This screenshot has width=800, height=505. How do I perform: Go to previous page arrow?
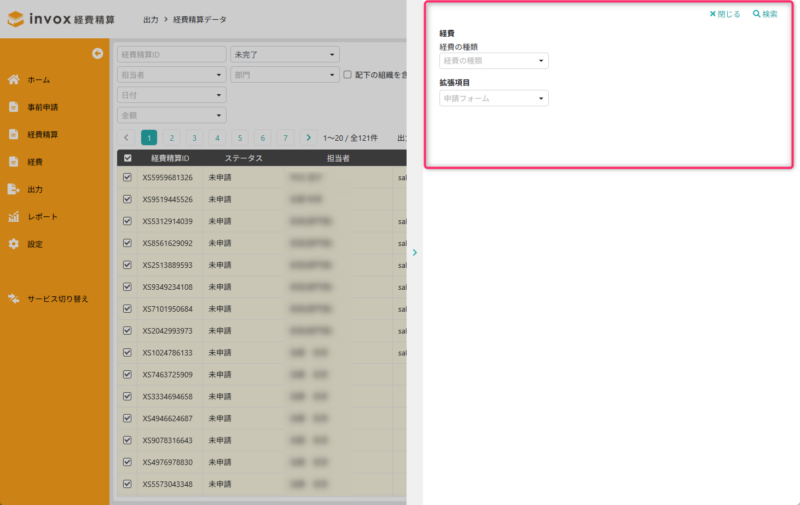pos(126,138)
